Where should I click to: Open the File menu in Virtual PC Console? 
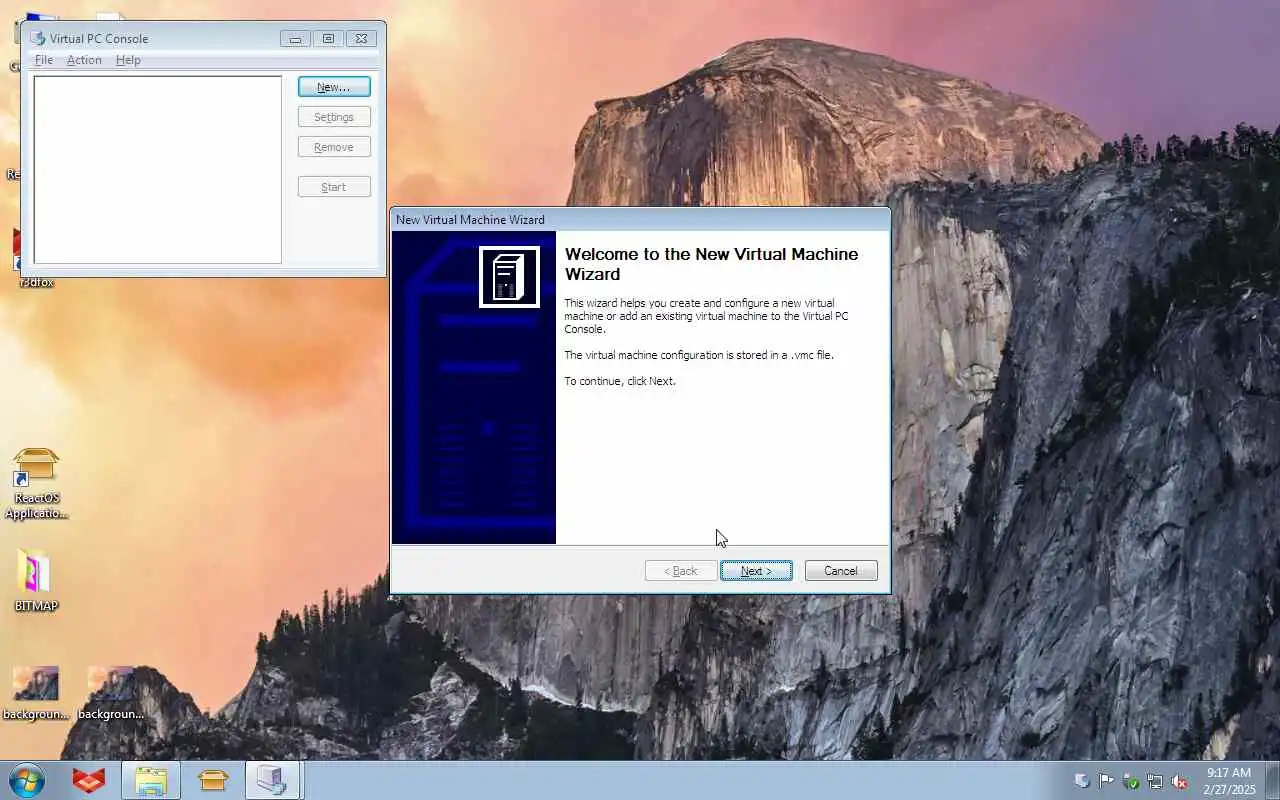[x=44, y=60]
